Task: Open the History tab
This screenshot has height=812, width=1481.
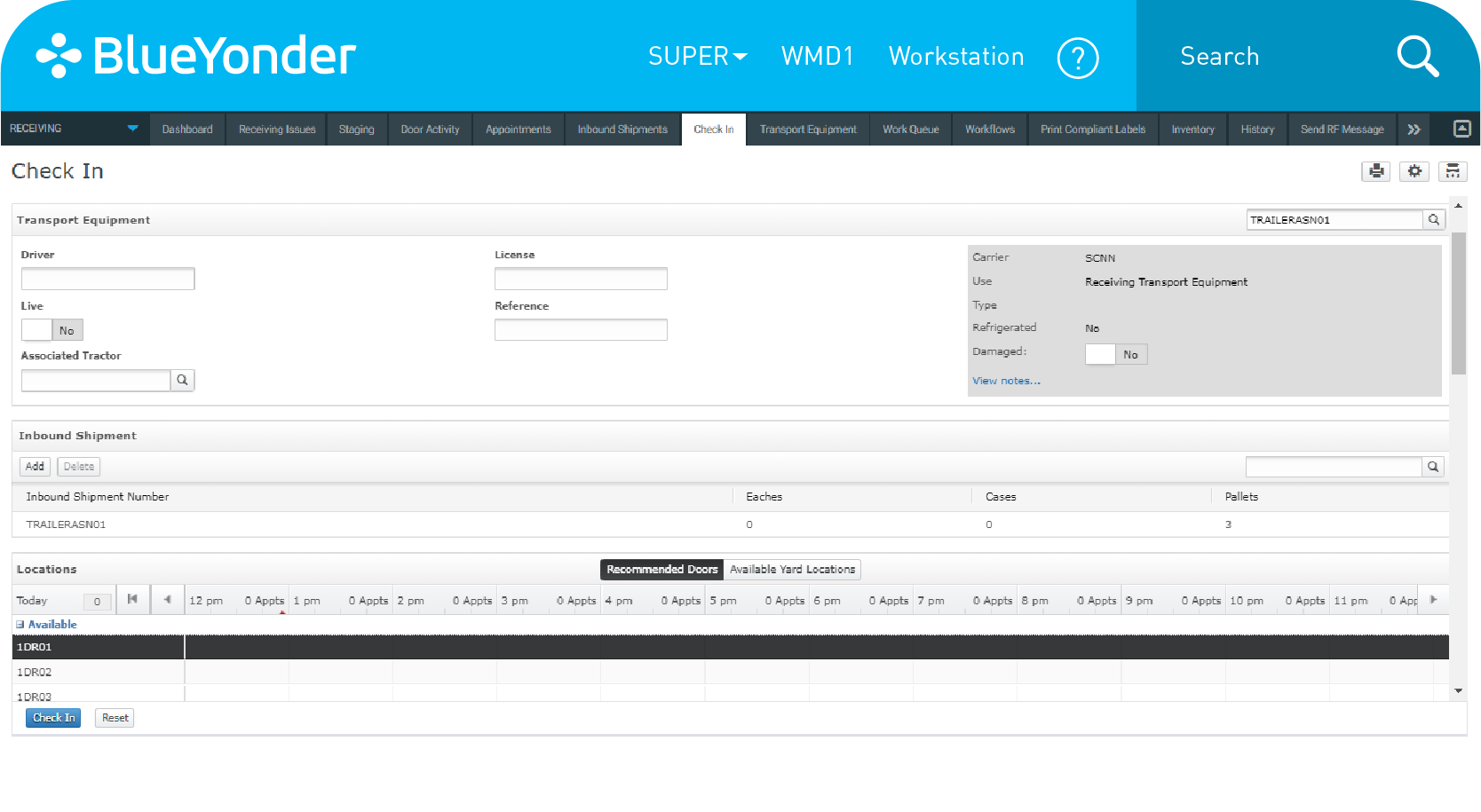Action: (1258, 130)
